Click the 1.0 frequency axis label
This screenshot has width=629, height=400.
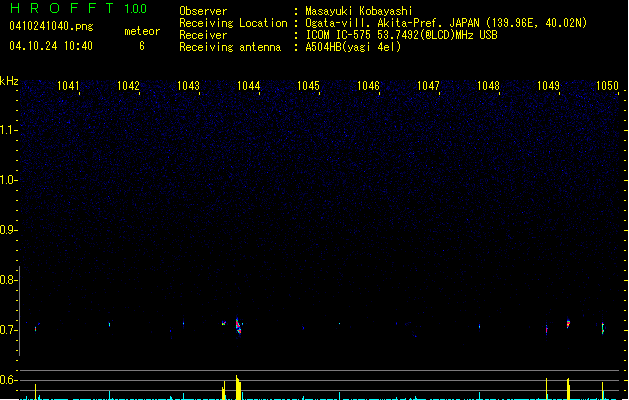pyautogui.click(x=8, y=180)
